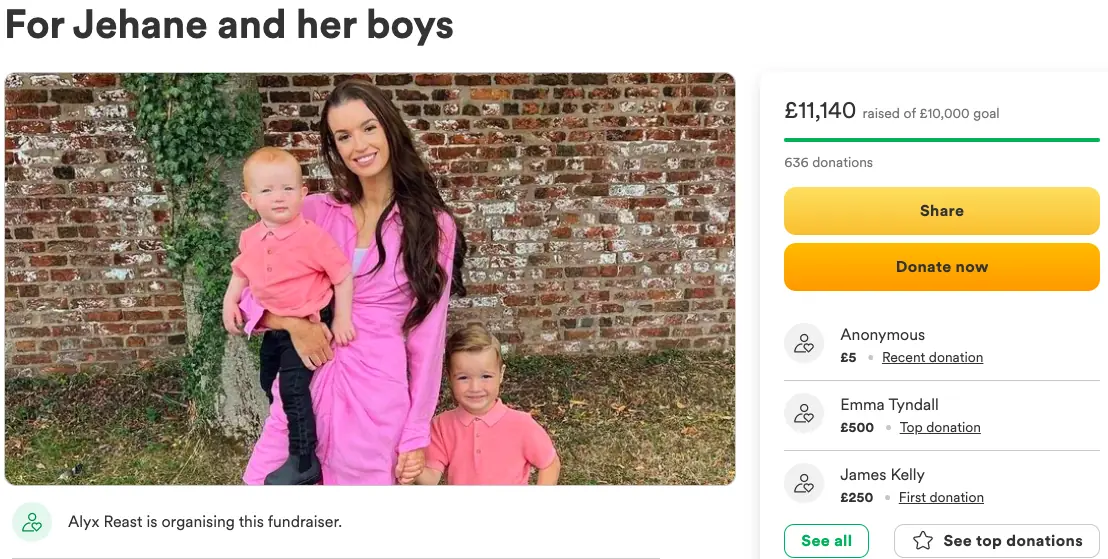Click the £11,140 raised amount
Screen dimensions: 1108x559
coord(820,111)
